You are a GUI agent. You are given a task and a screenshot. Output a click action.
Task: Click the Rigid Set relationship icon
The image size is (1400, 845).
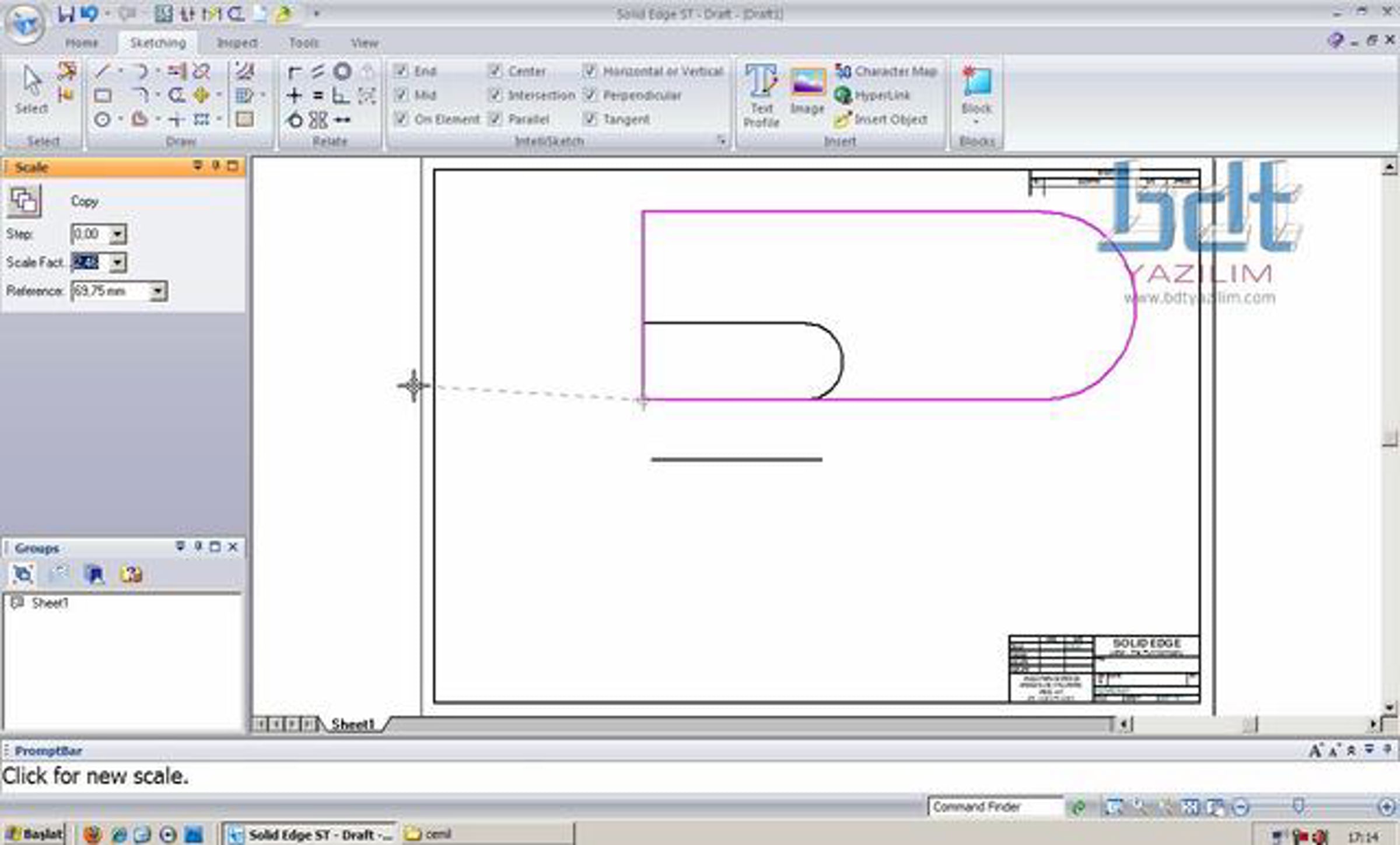366,96
